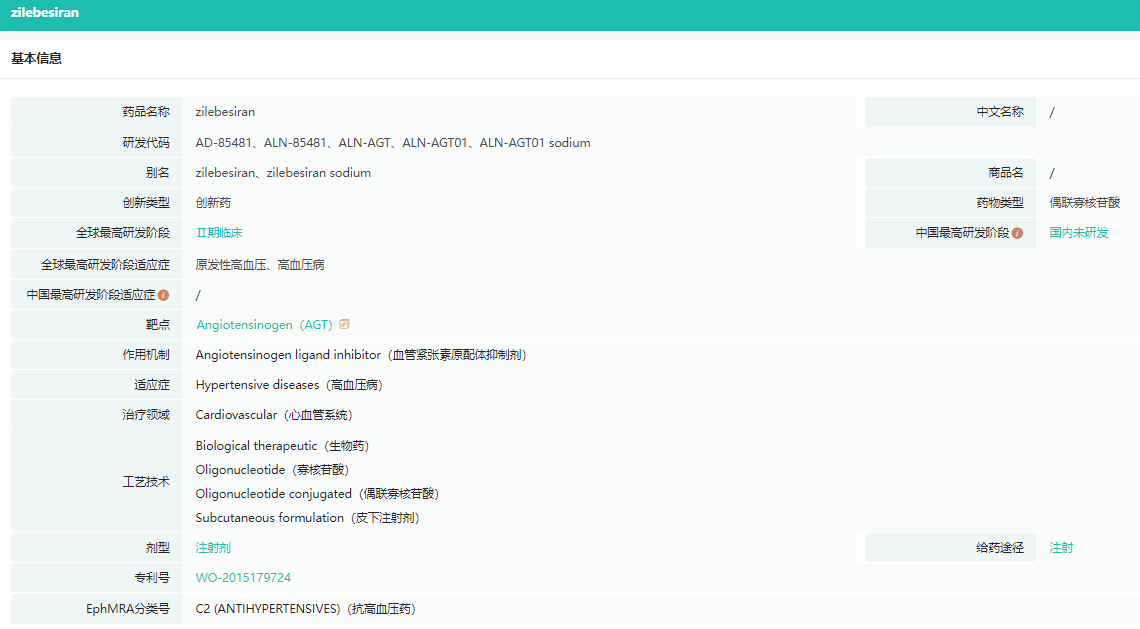Select the 基本信息 section heading
This screenshot has height=629, width=1140.
[x=36, y=58]
